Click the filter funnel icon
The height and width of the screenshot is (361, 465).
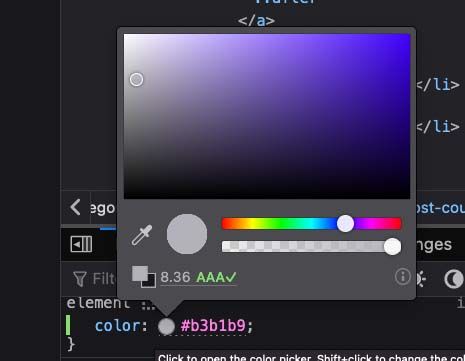coord(80,279)
